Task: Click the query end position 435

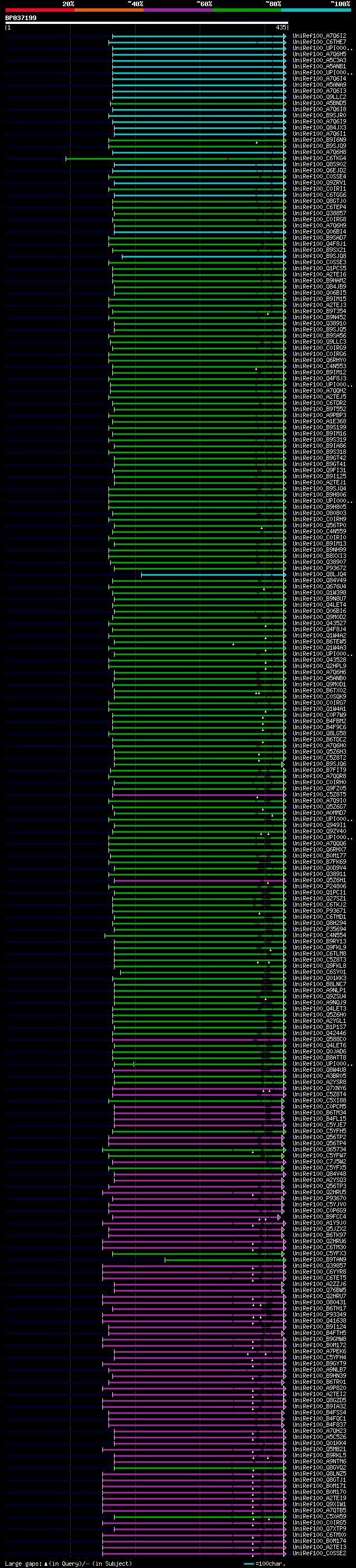Action: pos(280,27)
